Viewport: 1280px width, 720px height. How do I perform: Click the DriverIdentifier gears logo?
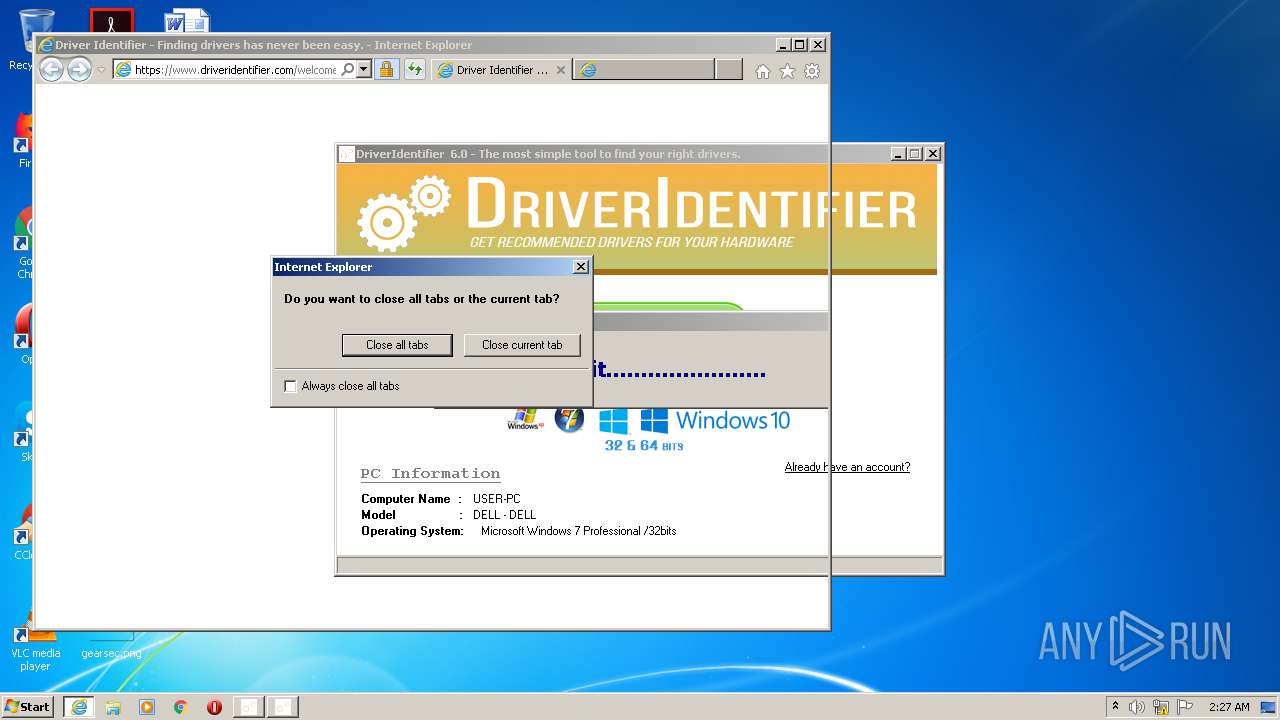404,213
